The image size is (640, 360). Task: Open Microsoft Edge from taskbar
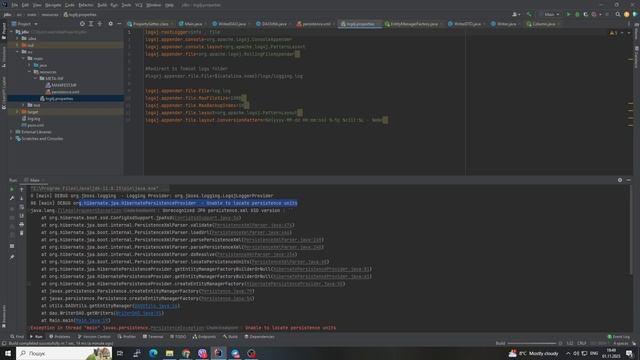(x=153, y=353)
